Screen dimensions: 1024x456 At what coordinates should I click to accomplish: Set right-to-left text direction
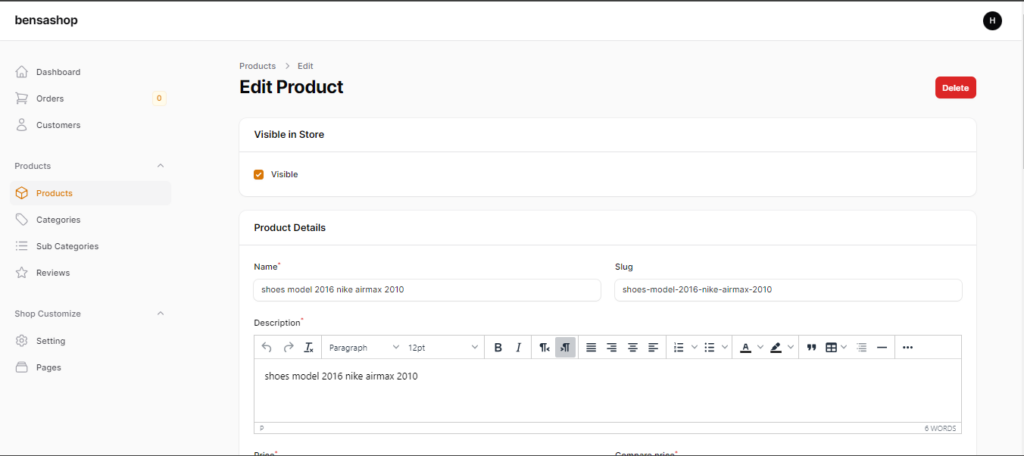545,348
